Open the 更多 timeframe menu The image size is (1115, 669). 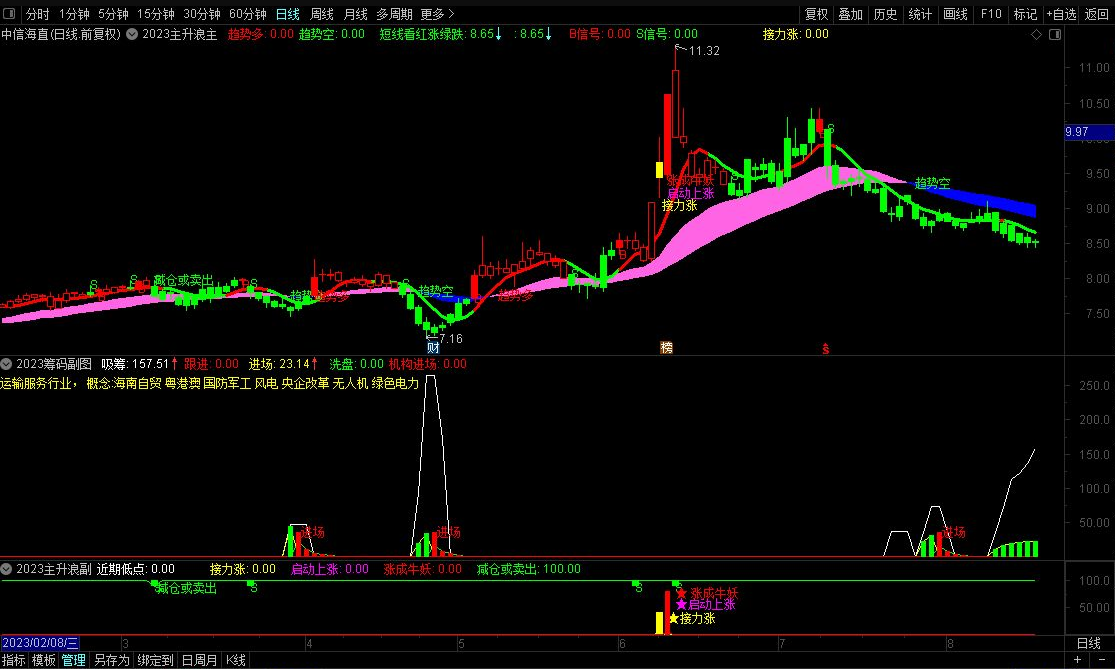[x=437, y=14]
